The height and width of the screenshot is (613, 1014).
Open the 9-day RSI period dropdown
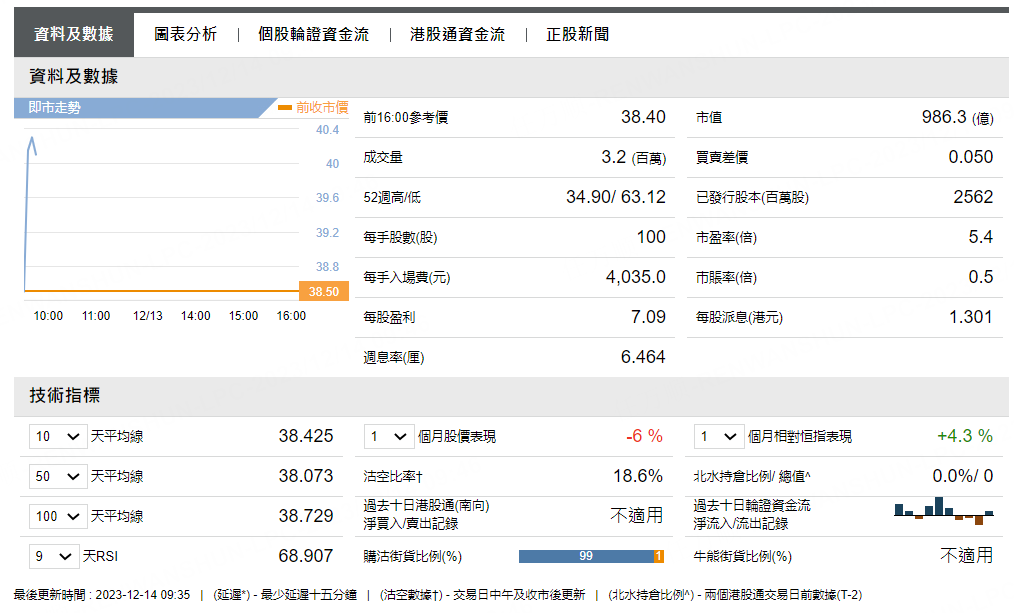[54, 557]
